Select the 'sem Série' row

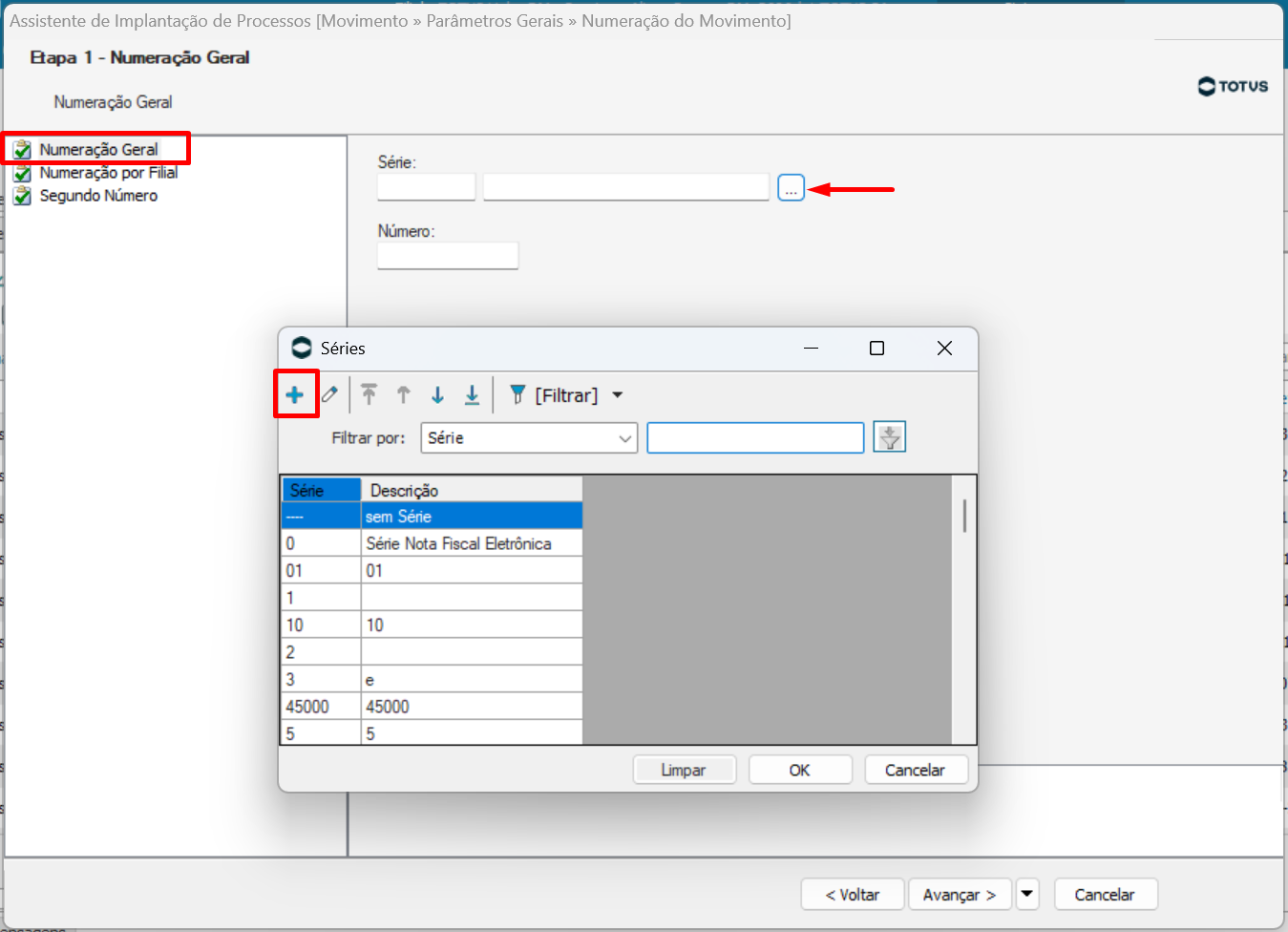pyautogui.click(x=432, y=517)
